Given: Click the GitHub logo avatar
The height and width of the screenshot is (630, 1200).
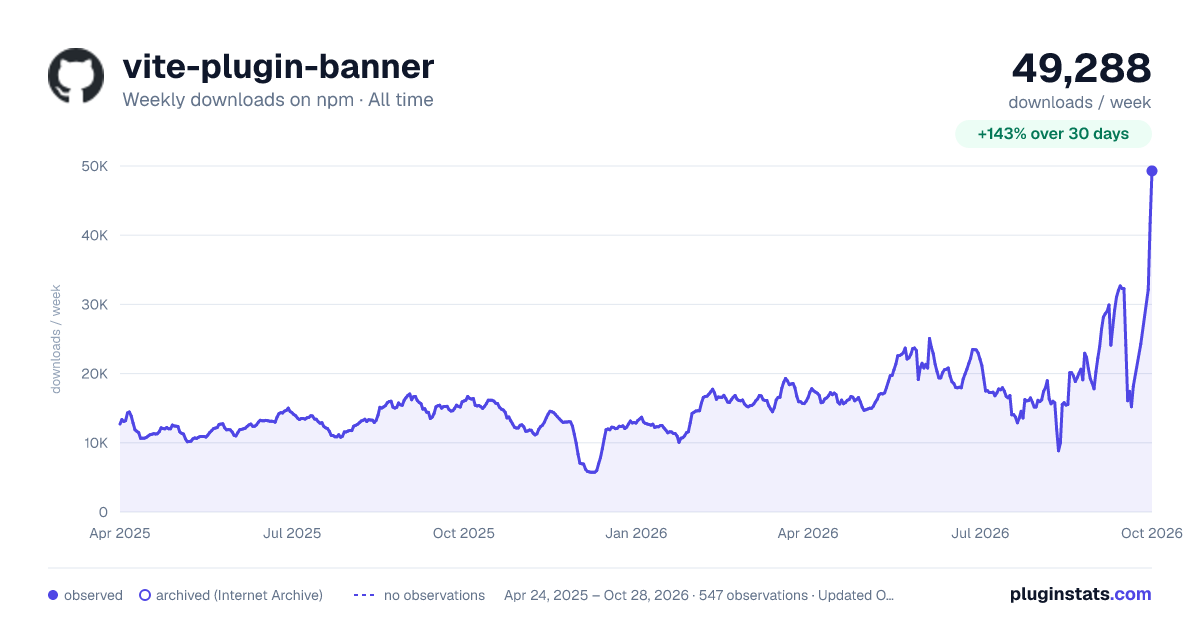Looking at the screenshot, I should (x=76, y=76).
